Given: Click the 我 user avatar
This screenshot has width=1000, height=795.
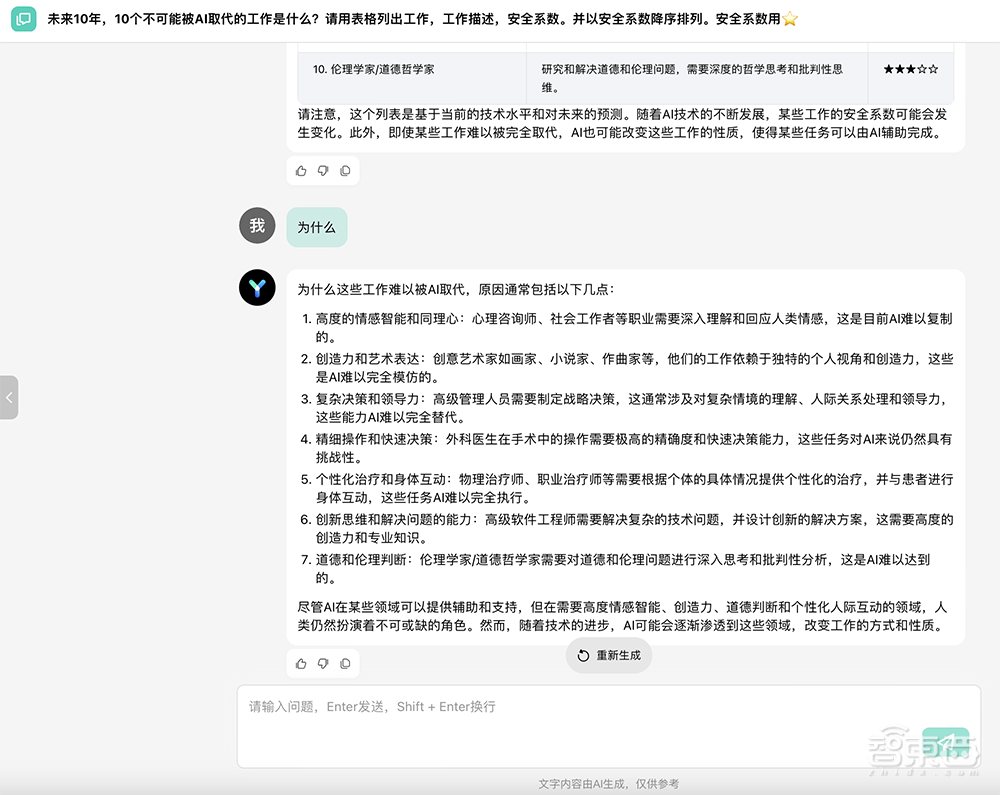Looking at the screenshot, I should [257, 225].
